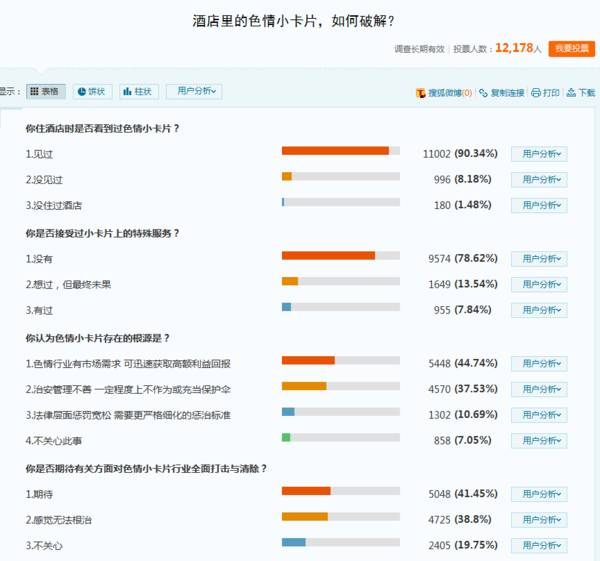
Task: Click the 复制连接 copy link icon
Action: [483, 93]
